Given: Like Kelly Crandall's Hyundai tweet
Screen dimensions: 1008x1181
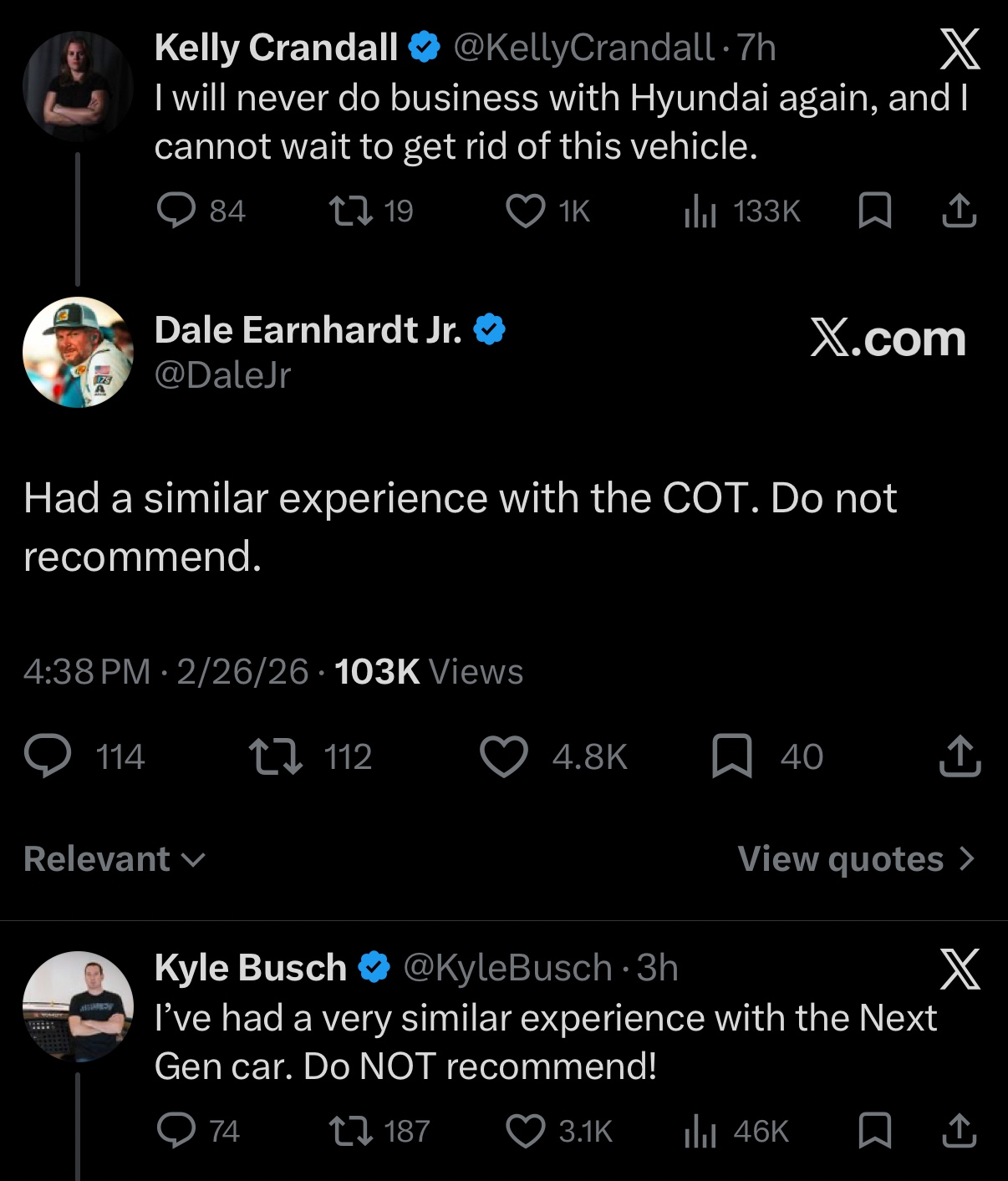Looking at the screenshot, I should 526,211.
